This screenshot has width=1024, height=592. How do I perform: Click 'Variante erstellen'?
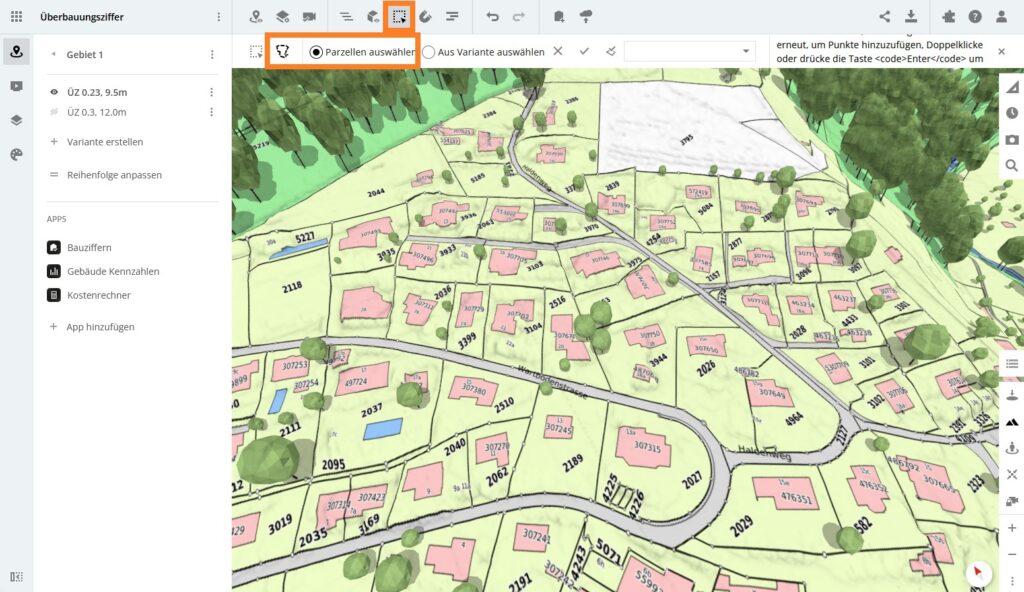104,142
